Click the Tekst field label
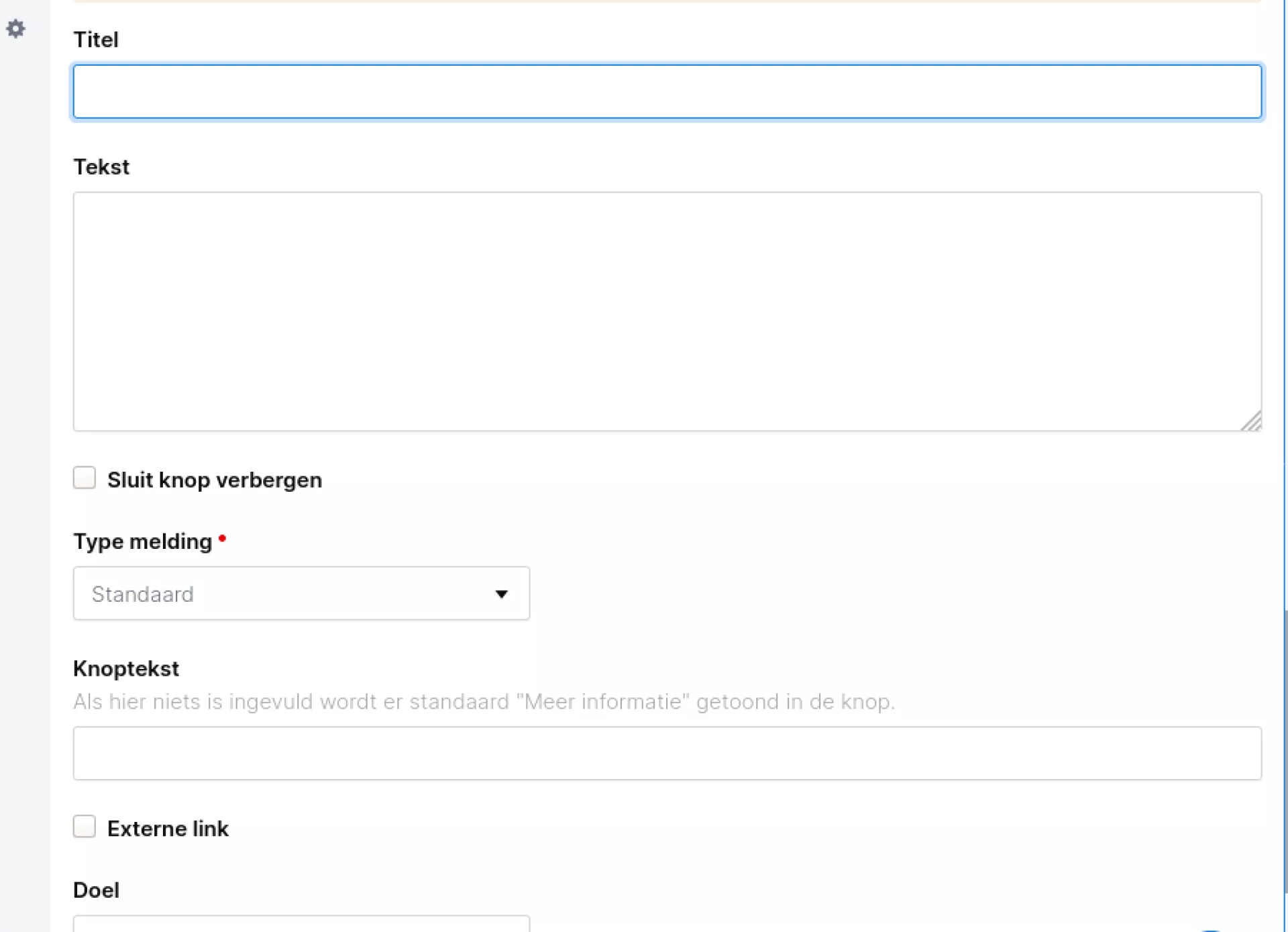The width and height of the screenshot is (1288, 932). 101,166
